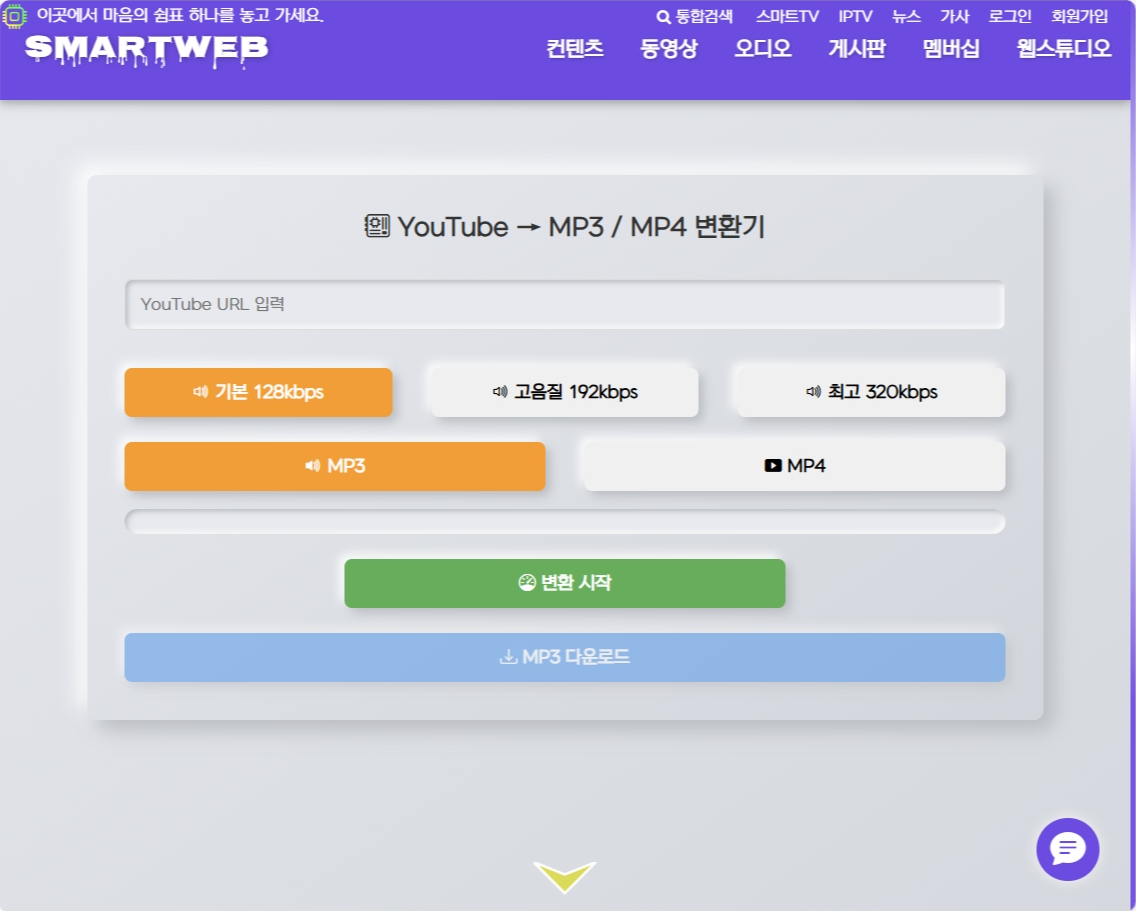This screenshot has width=1136, height=911.
Task: Click 회원가입 to register
Action: pyautogui.click(x=1079, y=16)
